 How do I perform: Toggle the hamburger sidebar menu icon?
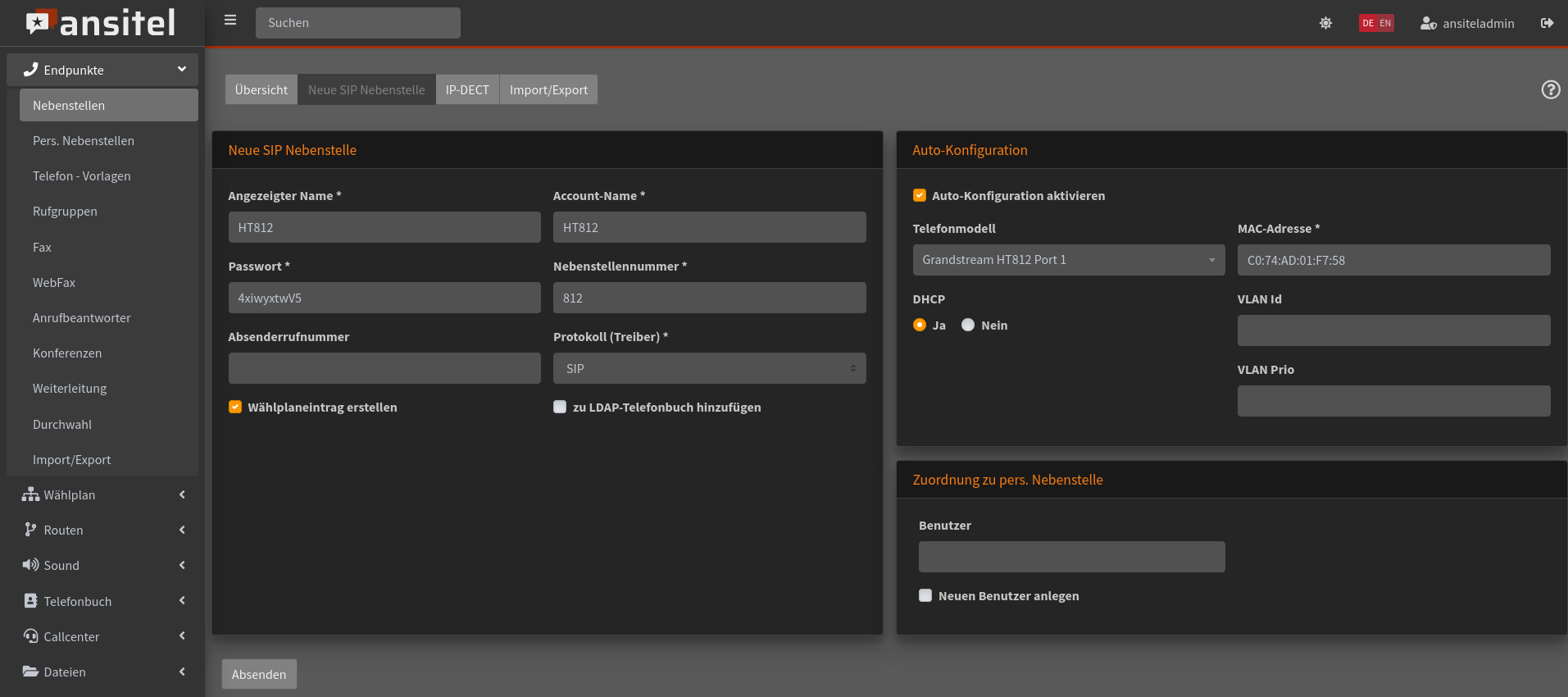230,20
